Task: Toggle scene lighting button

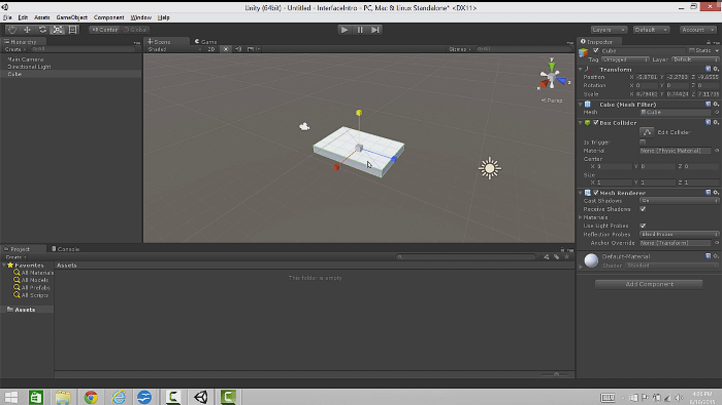Action: (226, 49)
